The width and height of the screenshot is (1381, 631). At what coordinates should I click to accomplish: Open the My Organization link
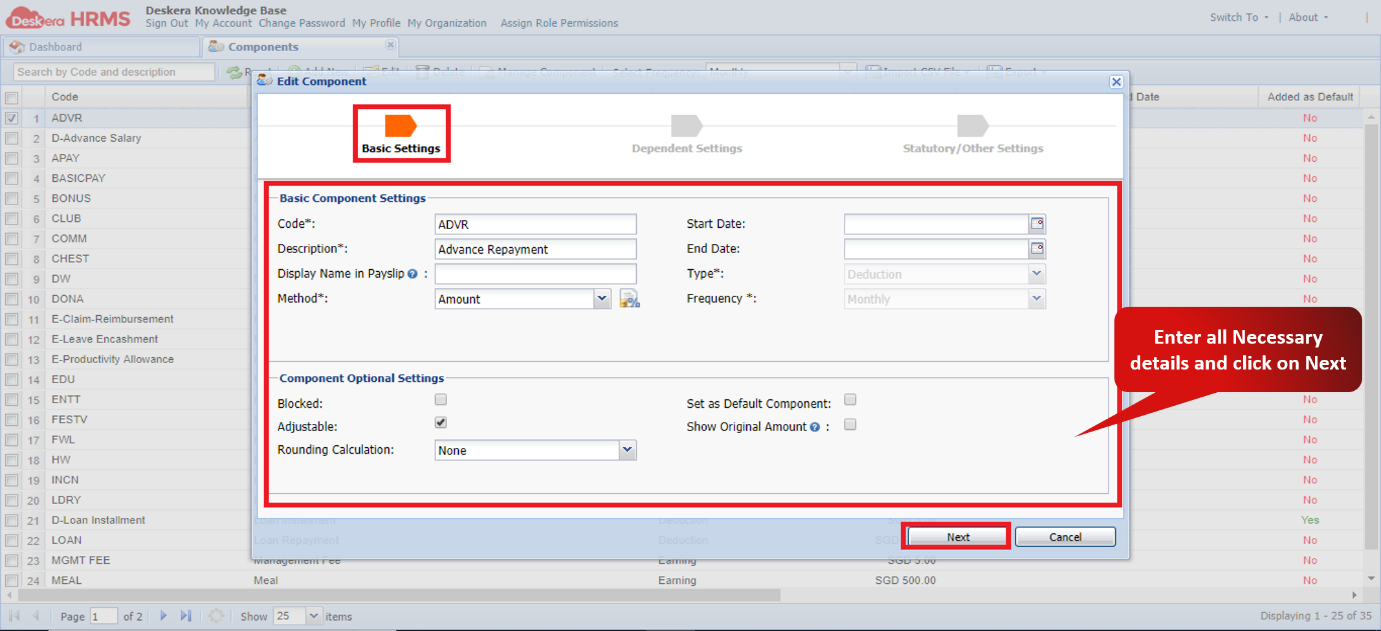(447, 23)
